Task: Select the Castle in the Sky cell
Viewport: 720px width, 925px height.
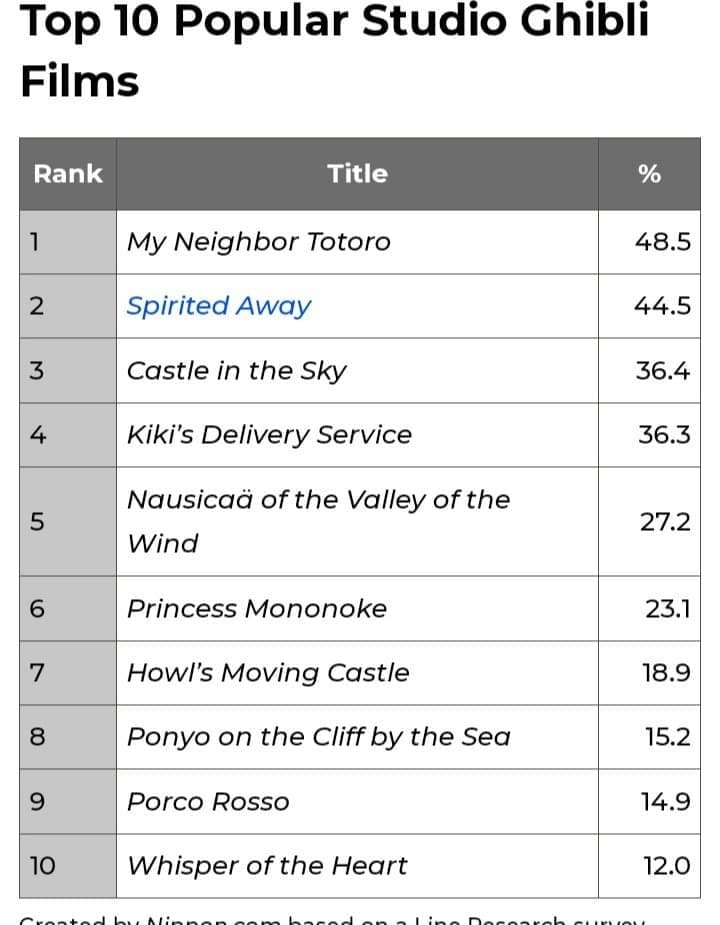Action: tap(236, 371)
